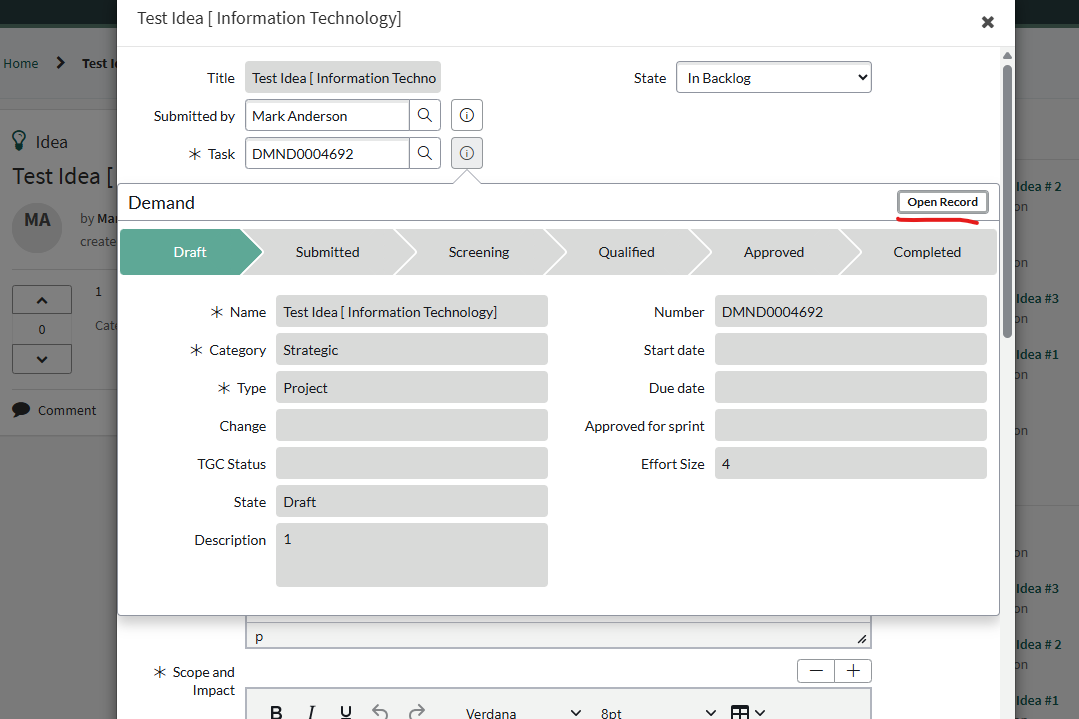Screen dimensions: 1079x719
Task: Click the Start date field
Action: 851,350
